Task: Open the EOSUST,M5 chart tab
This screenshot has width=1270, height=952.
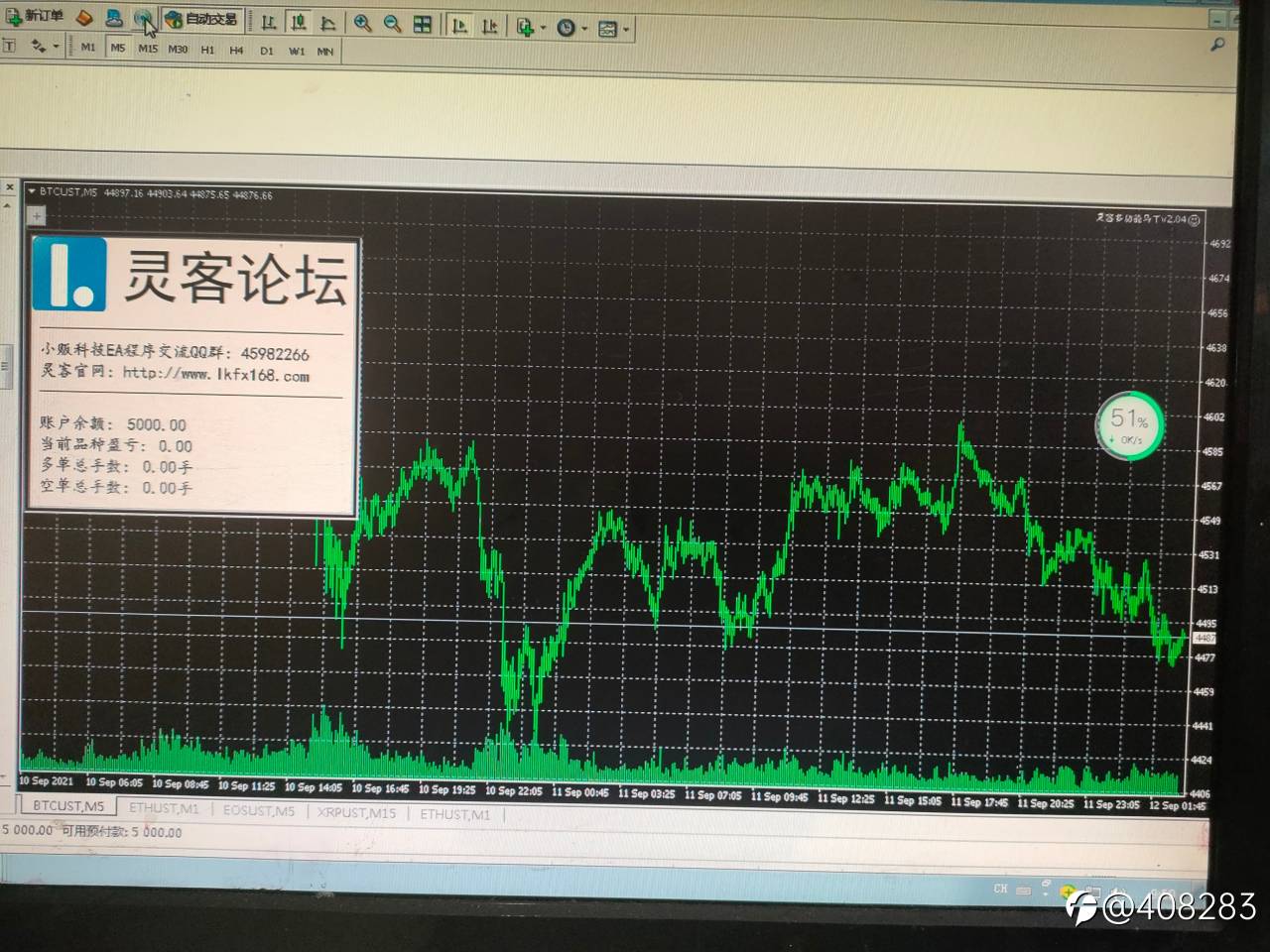Action: (x=259, y=810)
